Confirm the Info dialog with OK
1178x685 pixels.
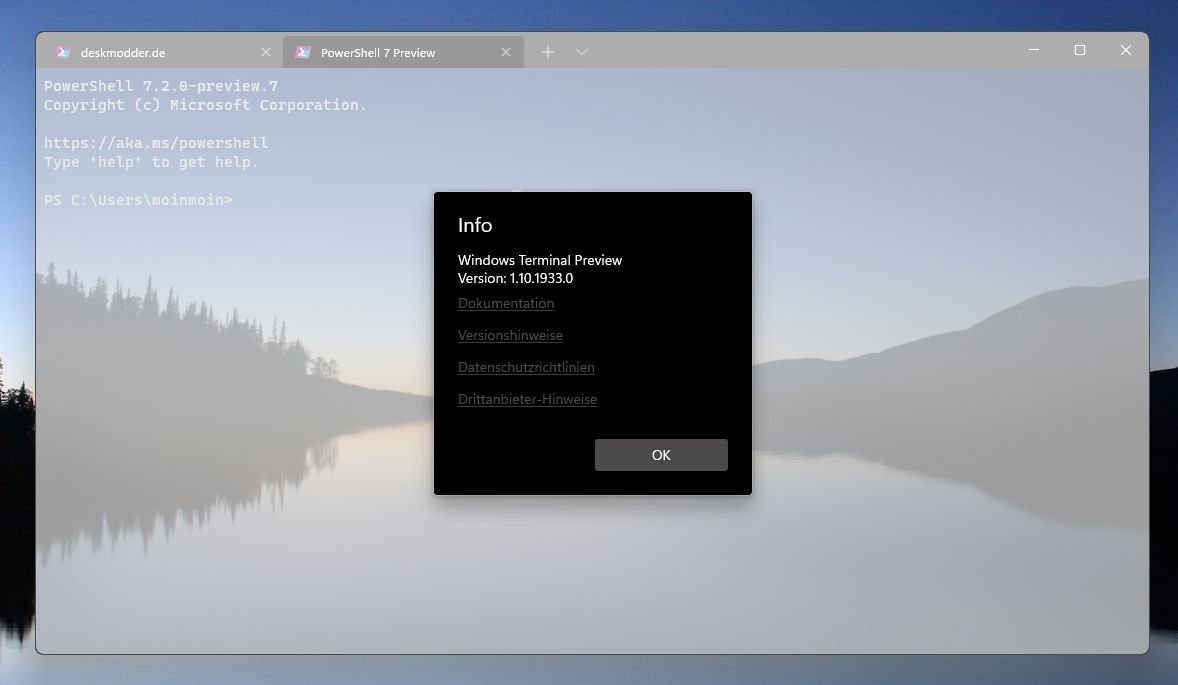point(661,455)
